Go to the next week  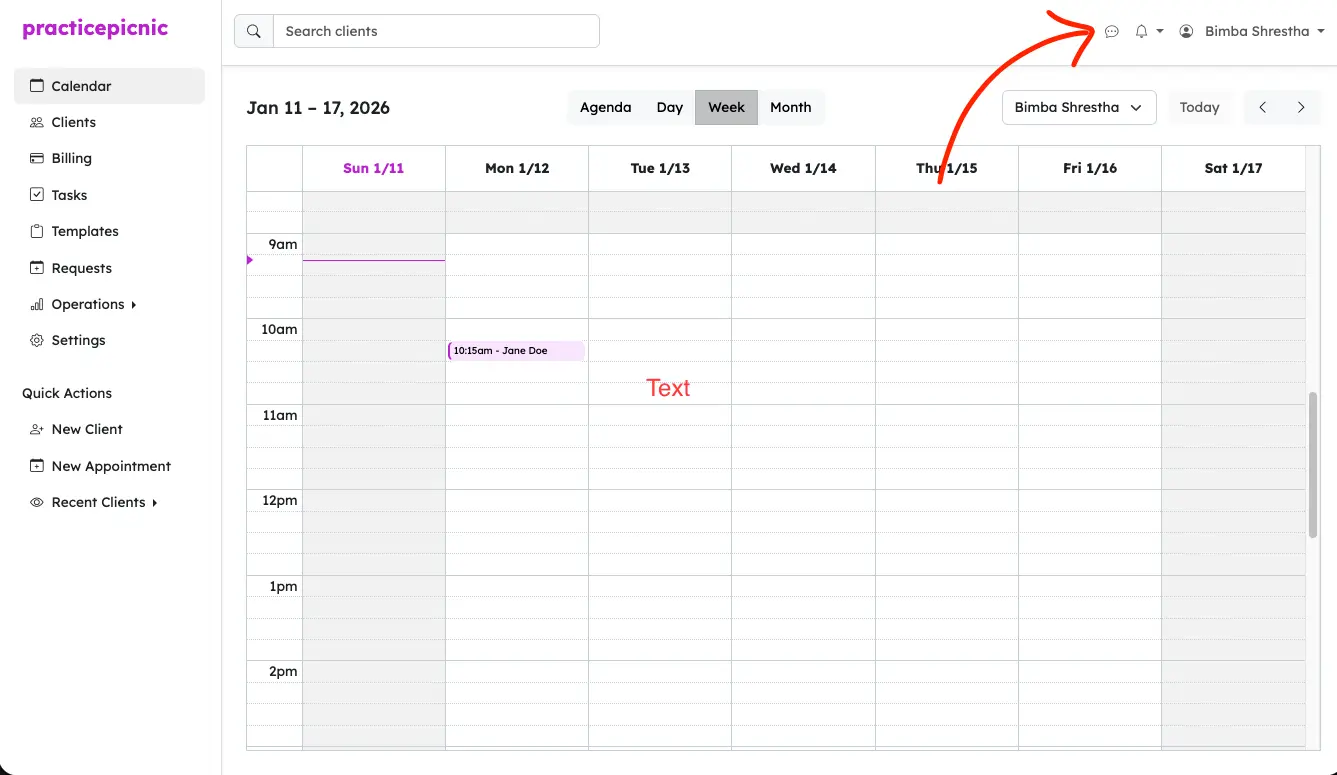click(1300, 107)
